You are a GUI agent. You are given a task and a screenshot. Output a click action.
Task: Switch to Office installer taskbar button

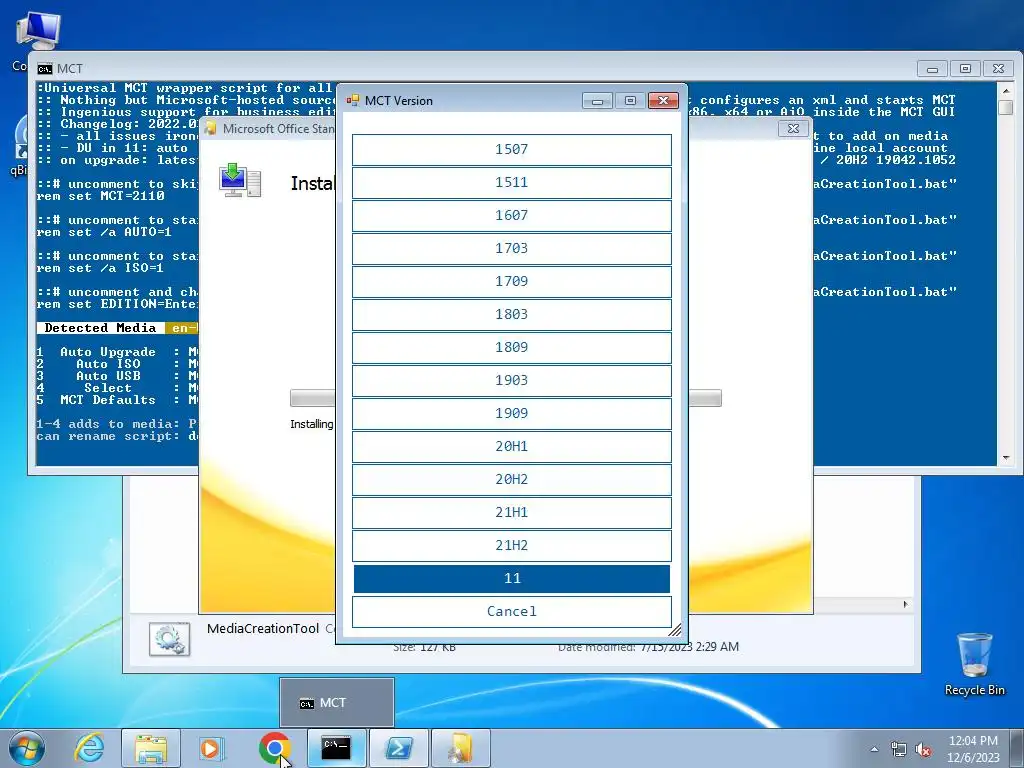pyautogui.click(x=460, y=748)
